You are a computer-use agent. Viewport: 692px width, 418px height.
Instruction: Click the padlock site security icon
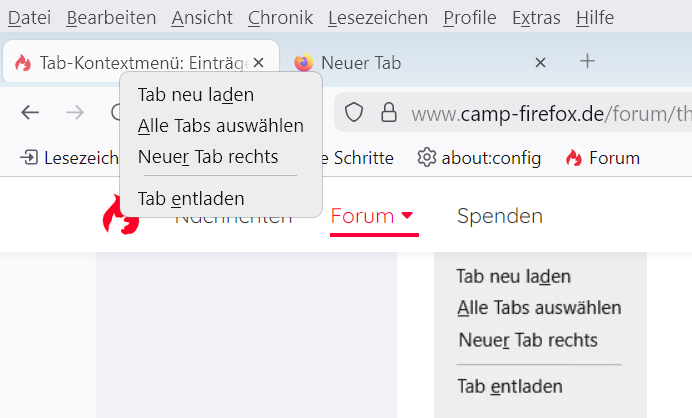pyautogui.click(x=386, y=112)
